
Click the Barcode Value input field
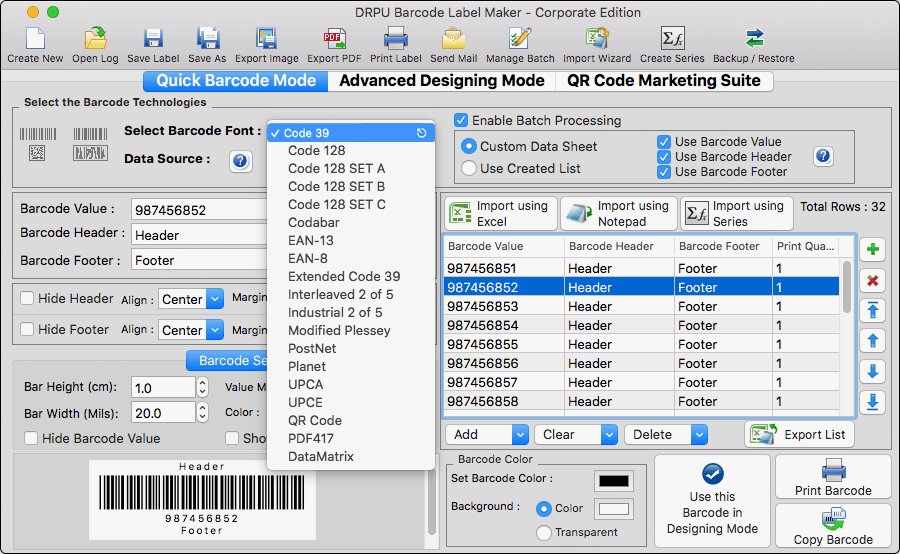click(x=199, y=210)
